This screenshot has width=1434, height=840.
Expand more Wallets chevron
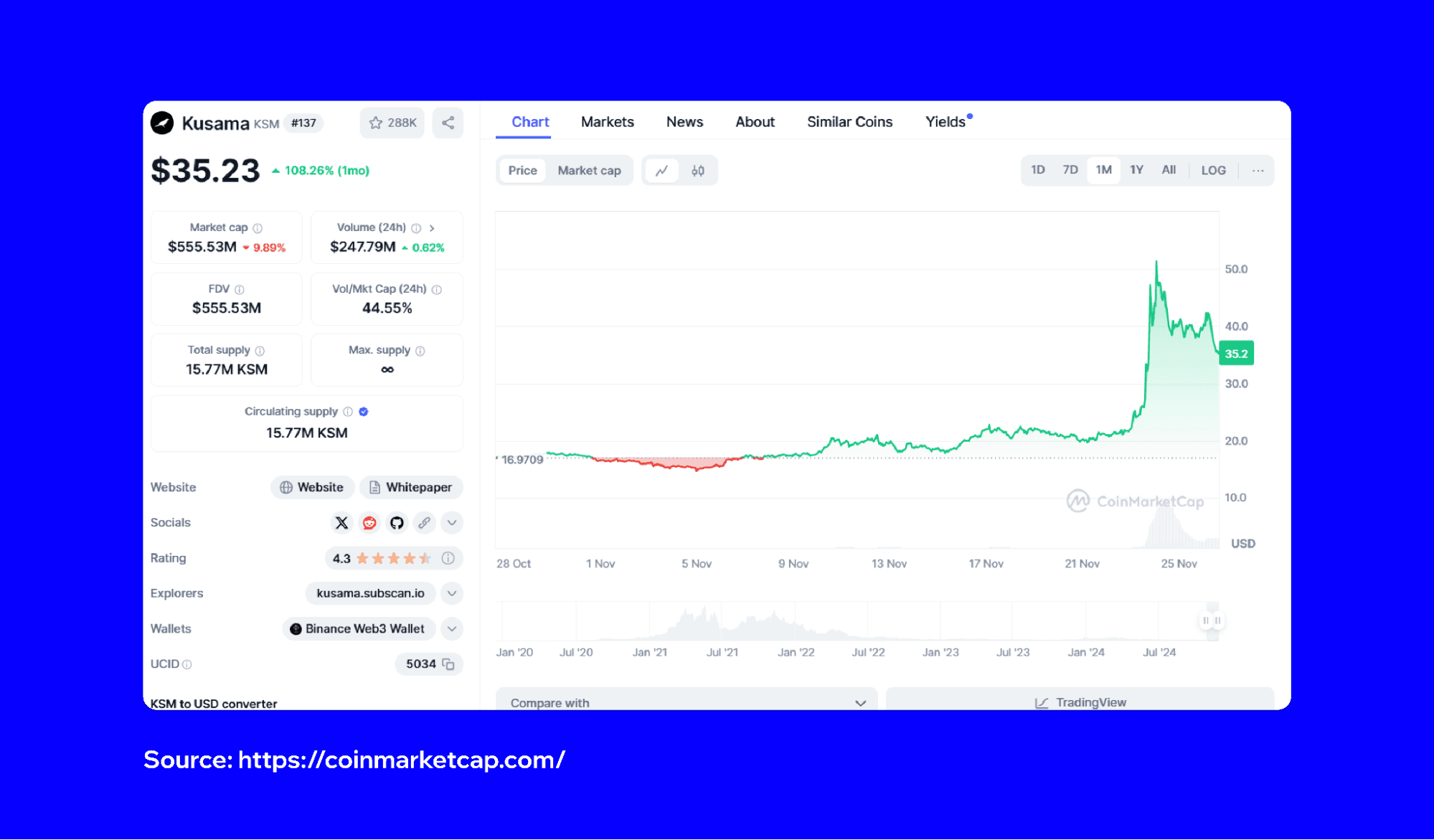coord(452,629)
